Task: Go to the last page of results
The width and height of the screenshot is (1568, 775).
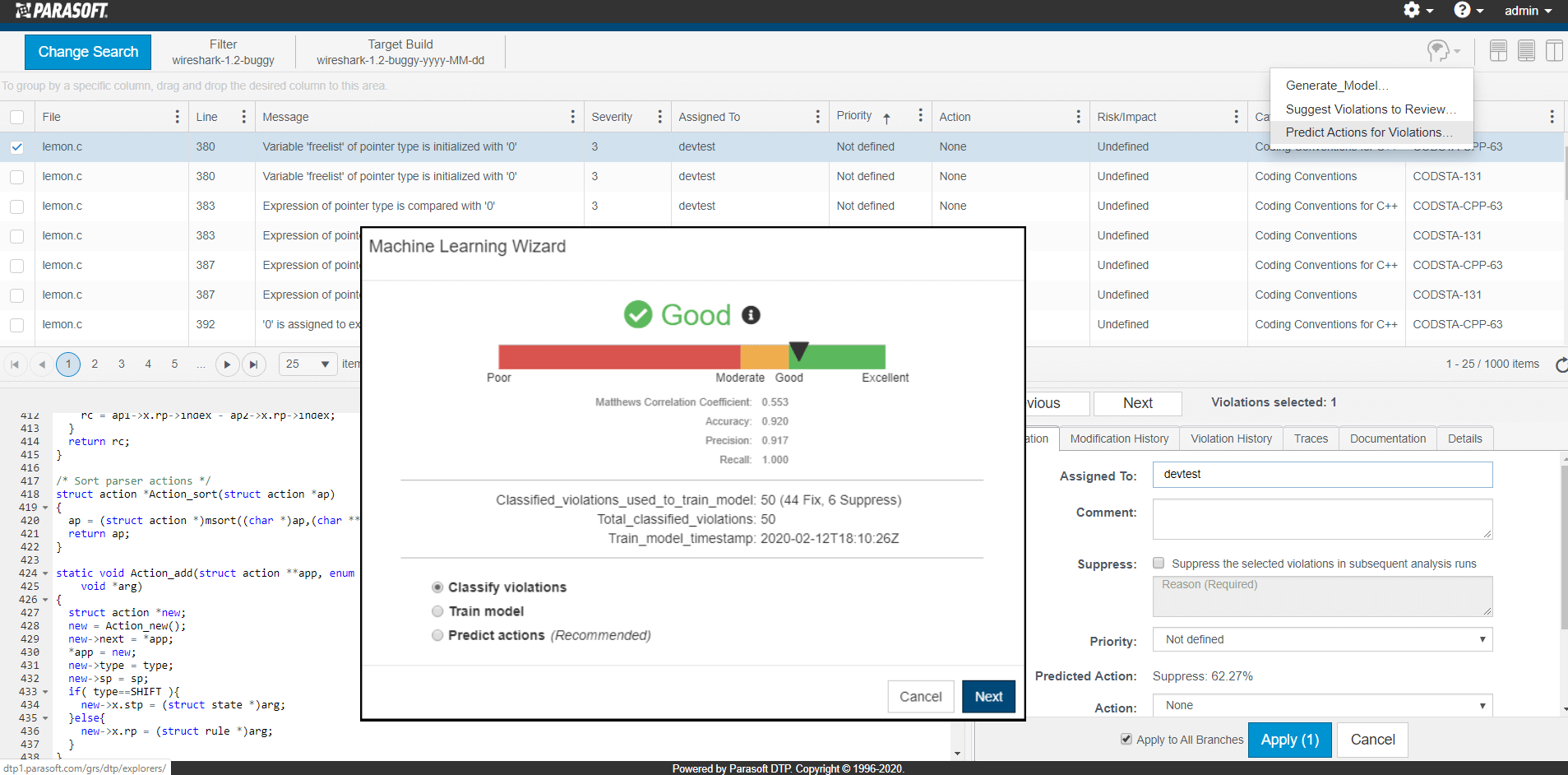Action: click(x=254, y=364)
